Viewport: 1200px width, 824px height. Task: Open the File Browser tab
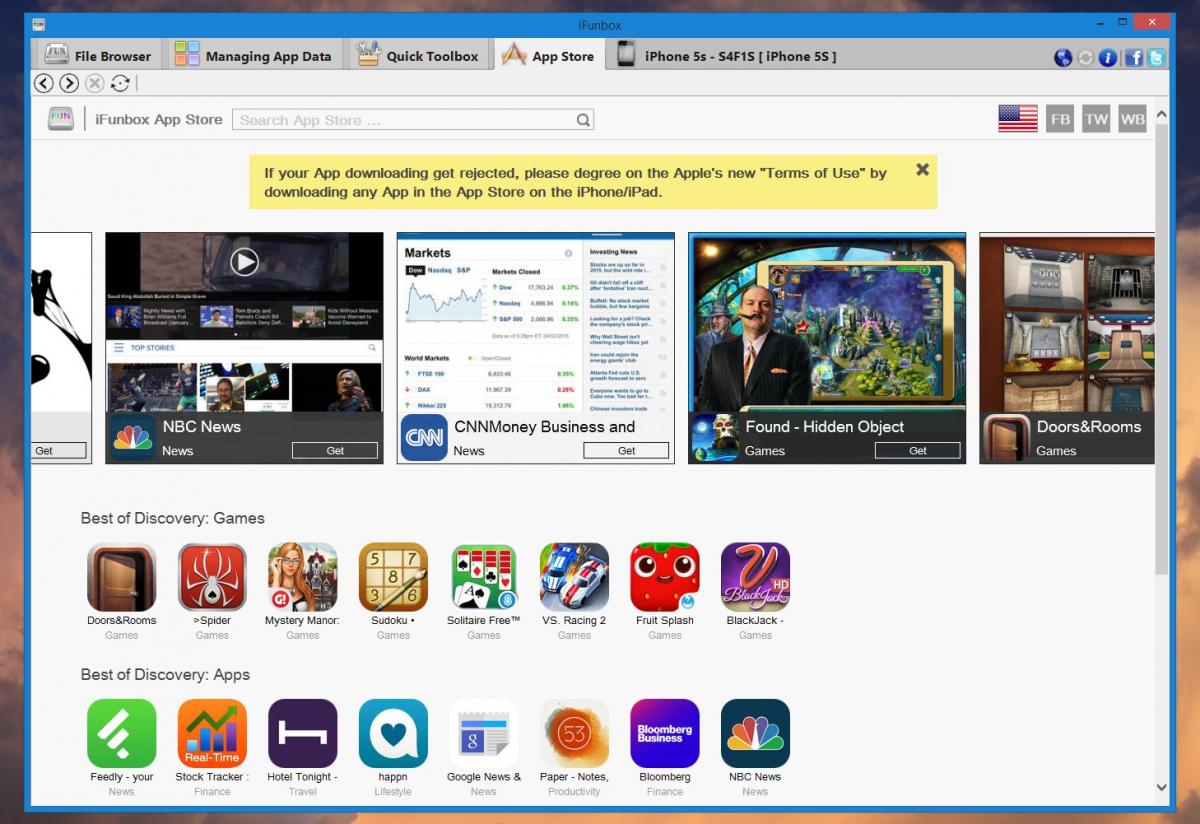click(x=97, y=55)
